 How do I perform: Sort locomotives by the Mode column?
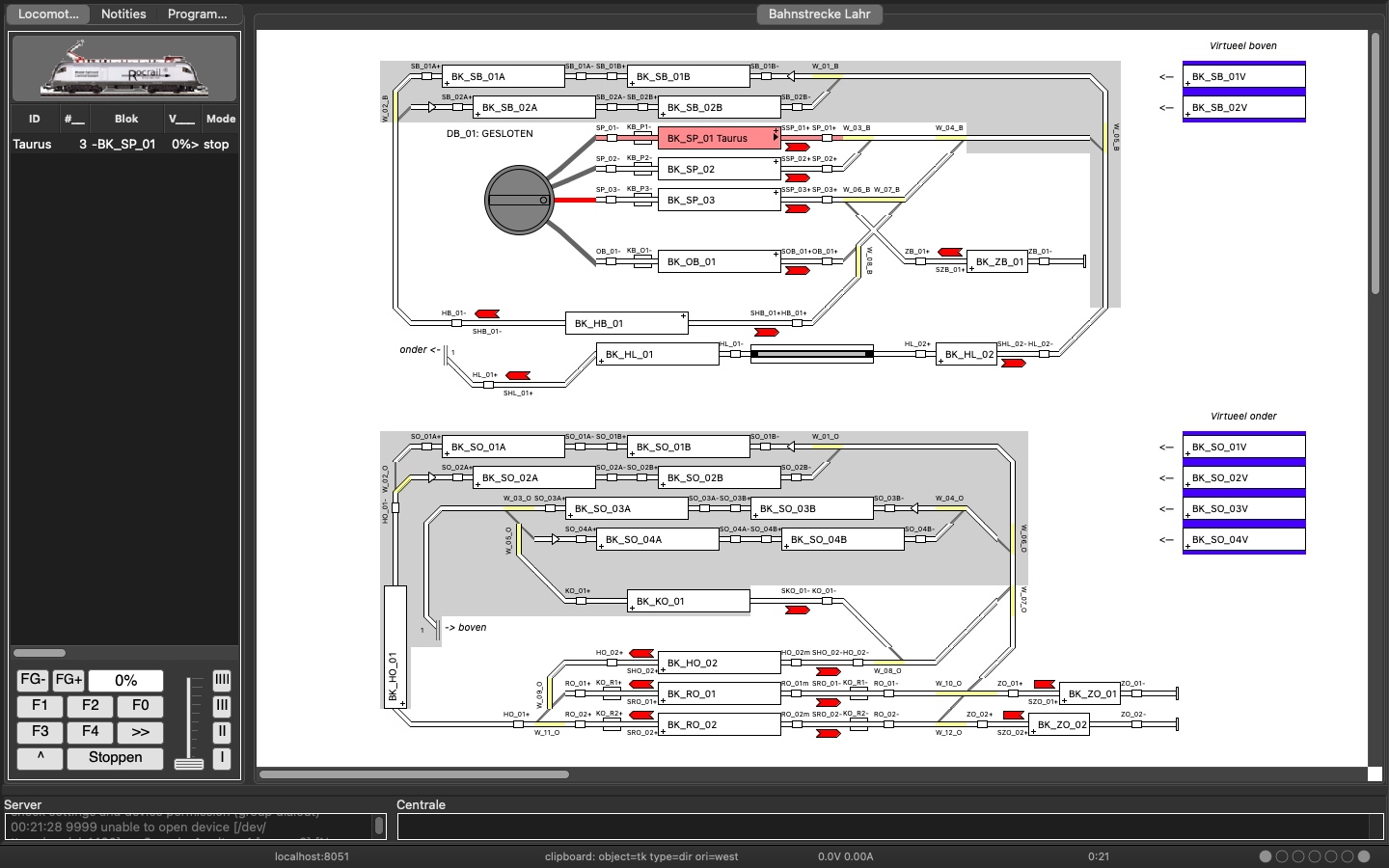pos(220,119)
